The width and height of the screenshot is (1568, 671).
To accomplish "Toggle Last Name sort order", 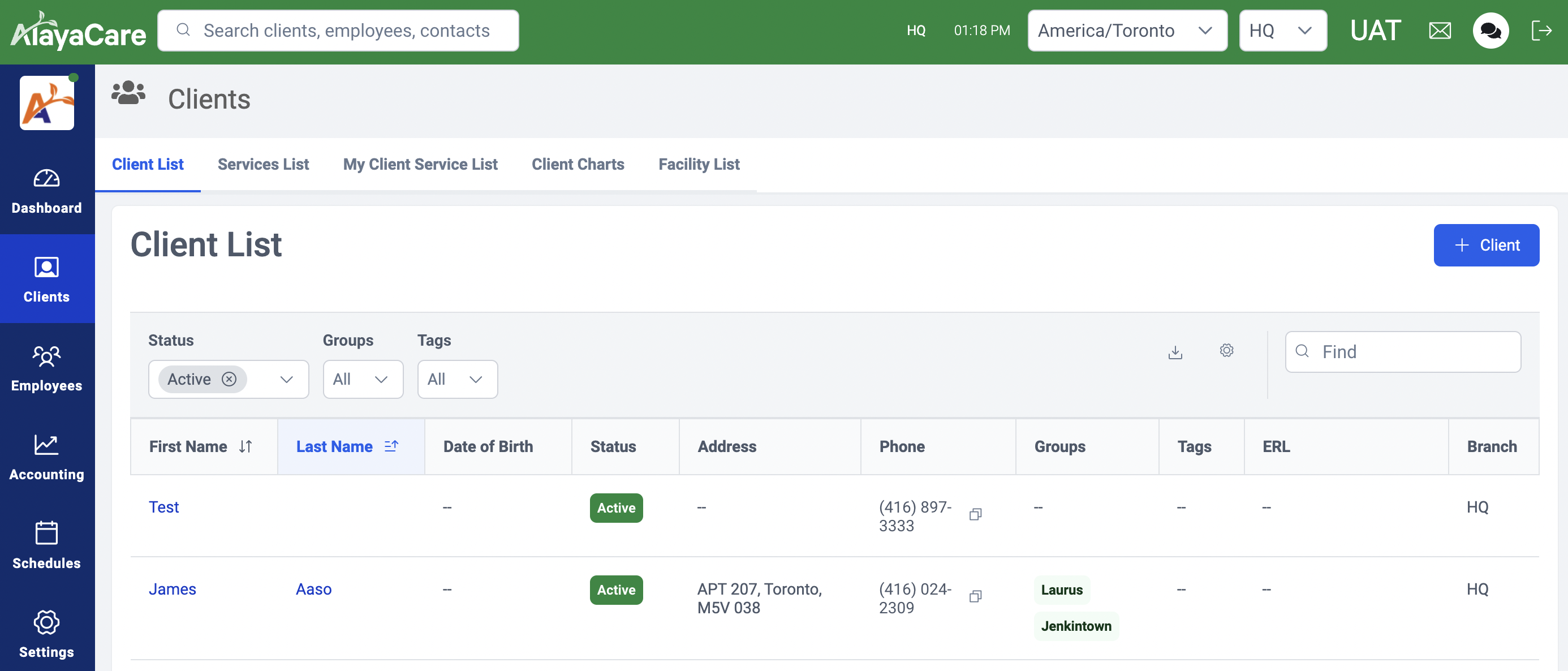I will (391, 446).
